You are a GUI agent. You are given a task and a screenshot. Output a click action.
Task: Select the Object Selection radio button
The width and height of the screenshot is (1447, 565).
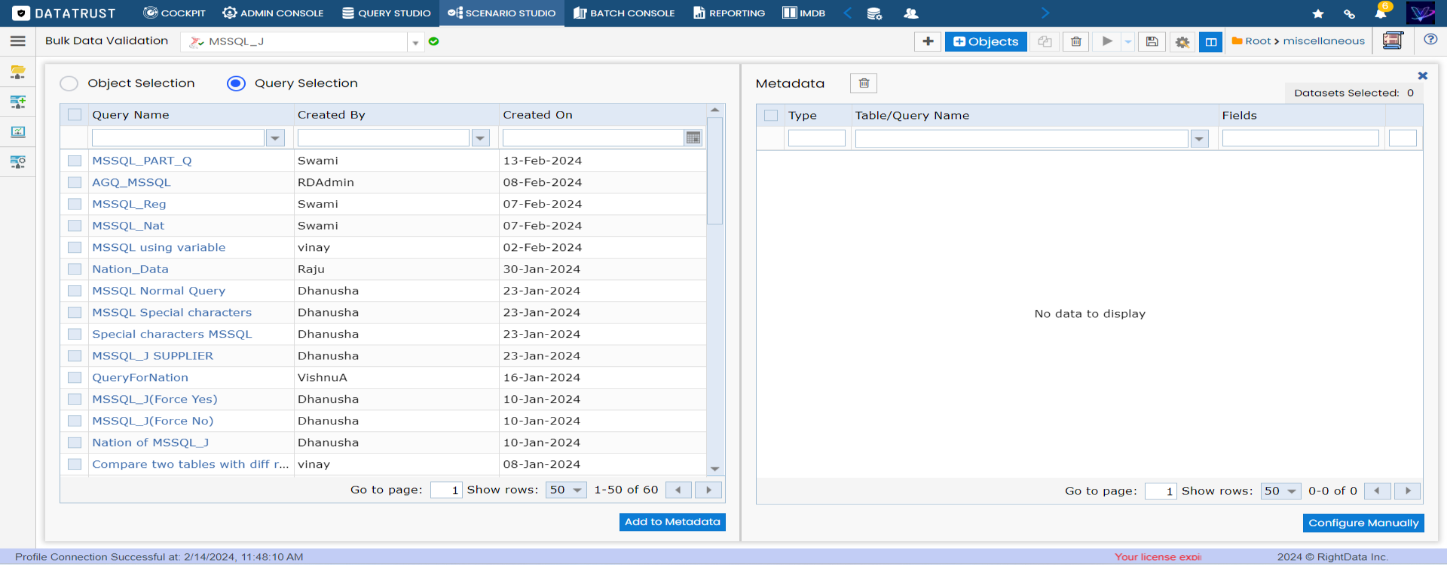coord(69,84)
